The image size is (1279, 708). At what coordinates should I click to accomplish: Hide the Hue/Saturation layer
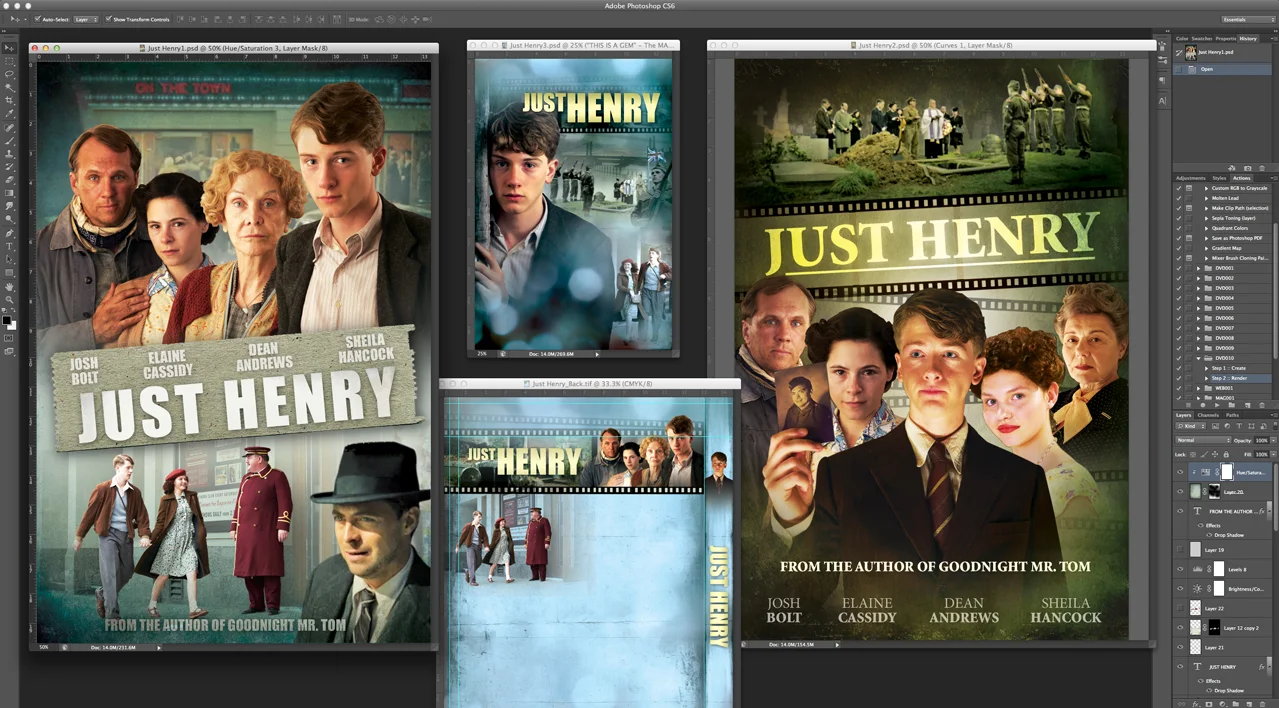coord(1180,472)
